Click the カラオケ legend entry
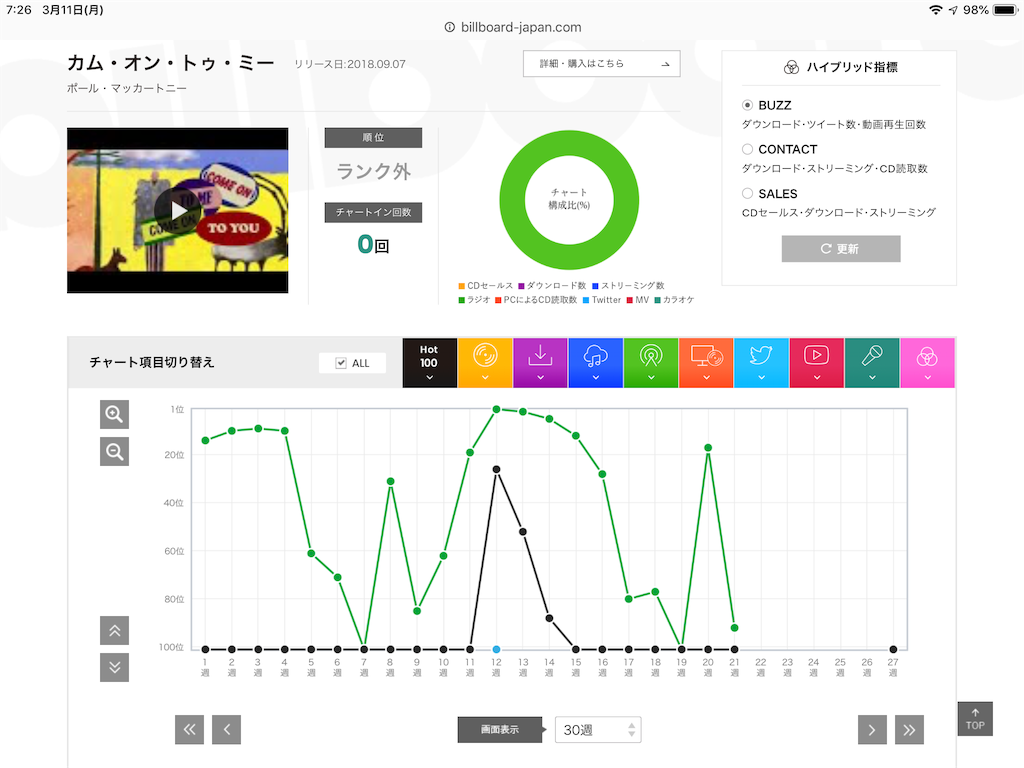The height and width of the screenshot is (768, 1024). coord(674,300)
